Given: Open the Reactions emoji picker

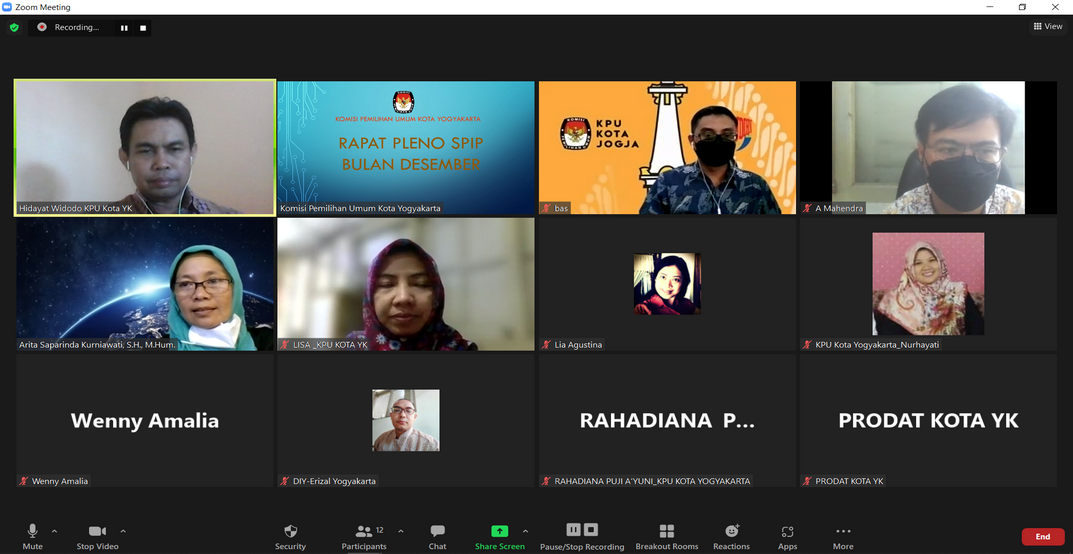Looking at the screenshot, I should point(731,536).
